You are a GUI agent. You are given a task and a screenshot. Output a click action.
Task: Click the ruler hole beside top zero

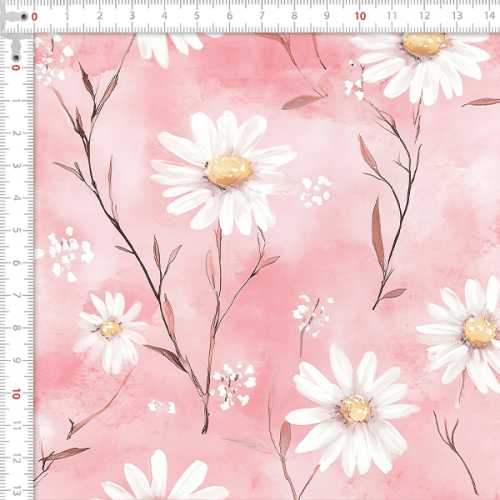[24, 17]
